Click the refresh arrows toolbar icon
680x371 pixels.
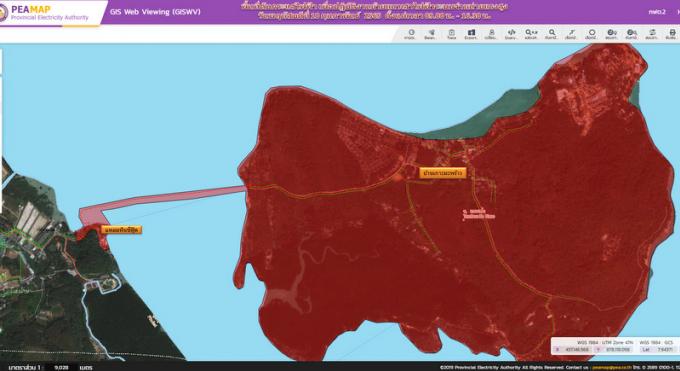(652, 34)
